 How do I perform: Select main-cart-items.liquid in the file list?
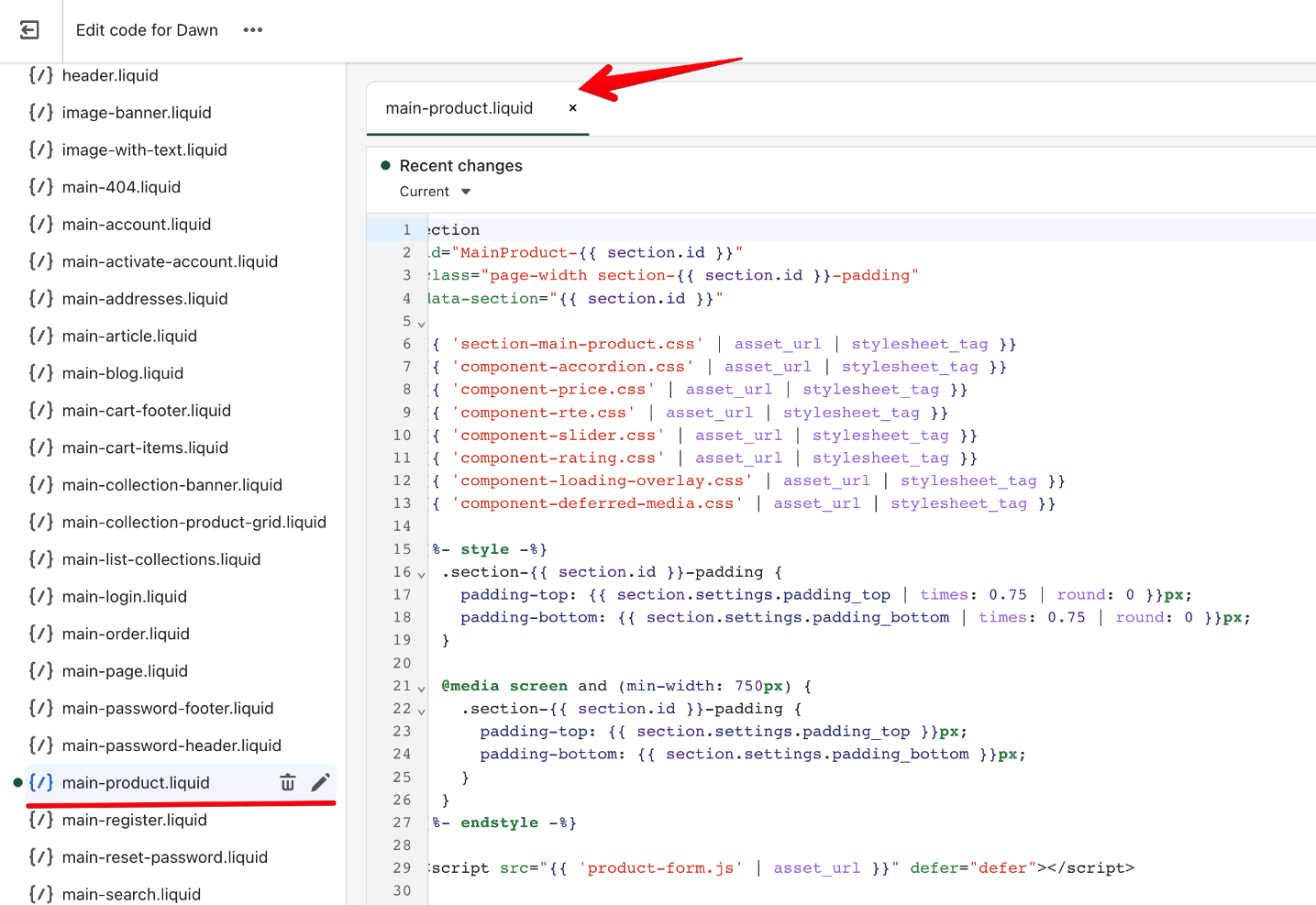point(145,447)
